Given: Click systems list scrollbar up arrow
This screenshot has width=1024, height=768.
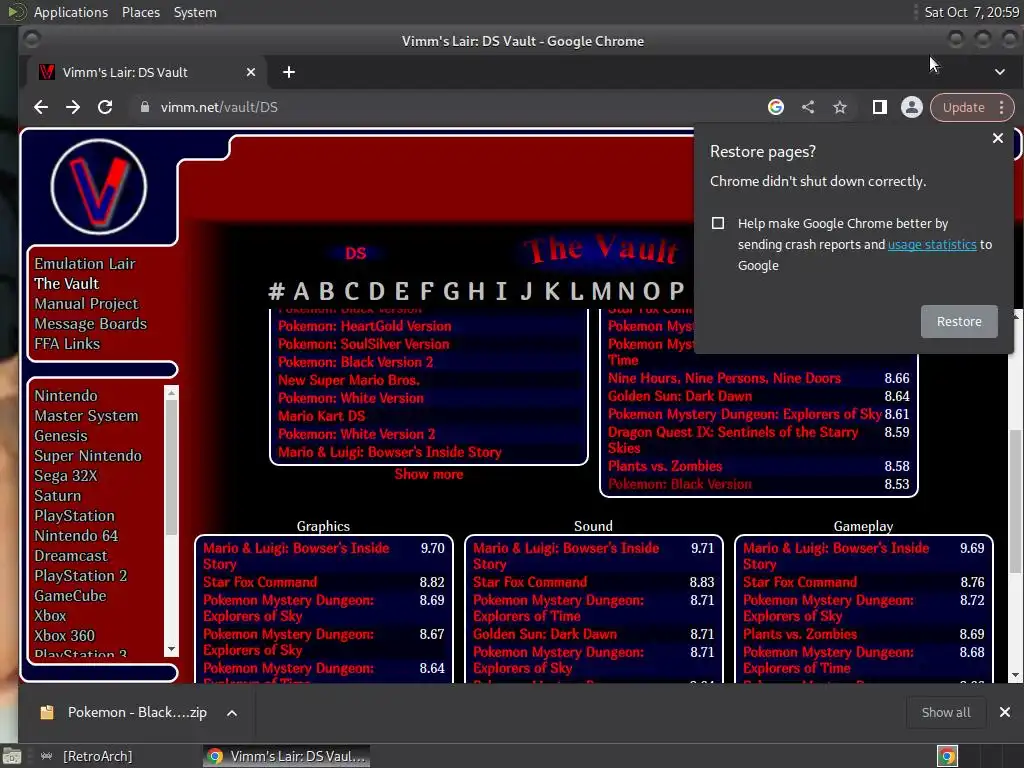Looking at the screenshot, I should coord(171,392).
